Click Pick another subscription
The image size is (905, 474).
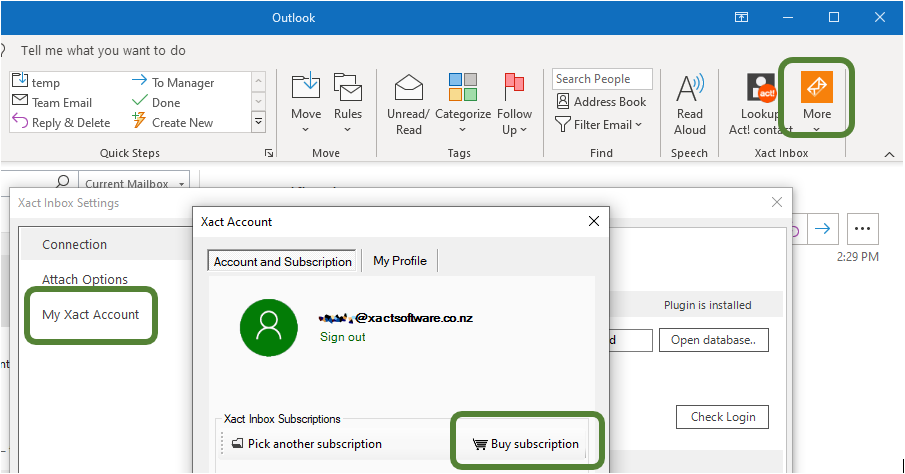[306, 443]
